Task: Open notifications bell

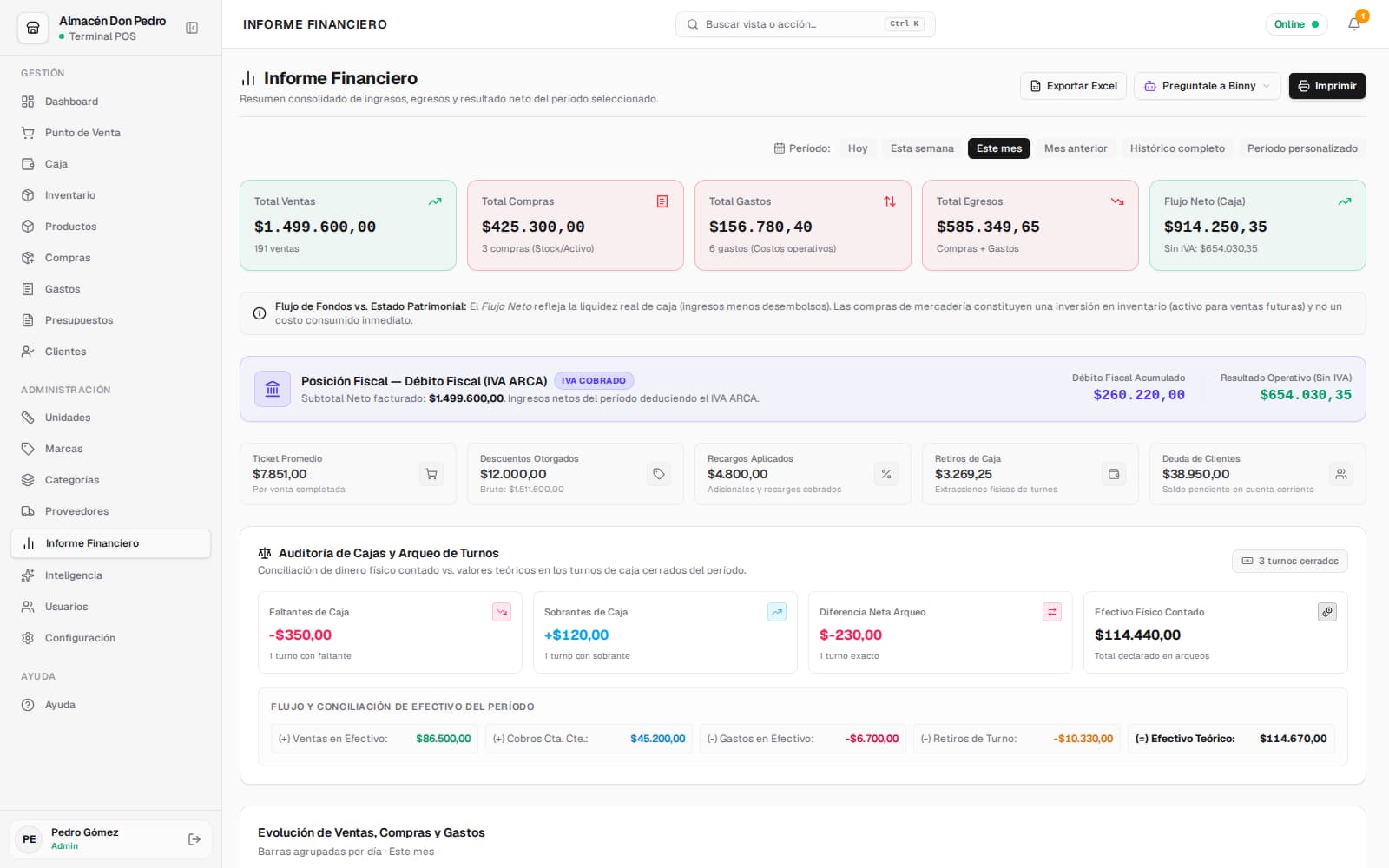Action: pyautogui.click(x=1354, y=24)
